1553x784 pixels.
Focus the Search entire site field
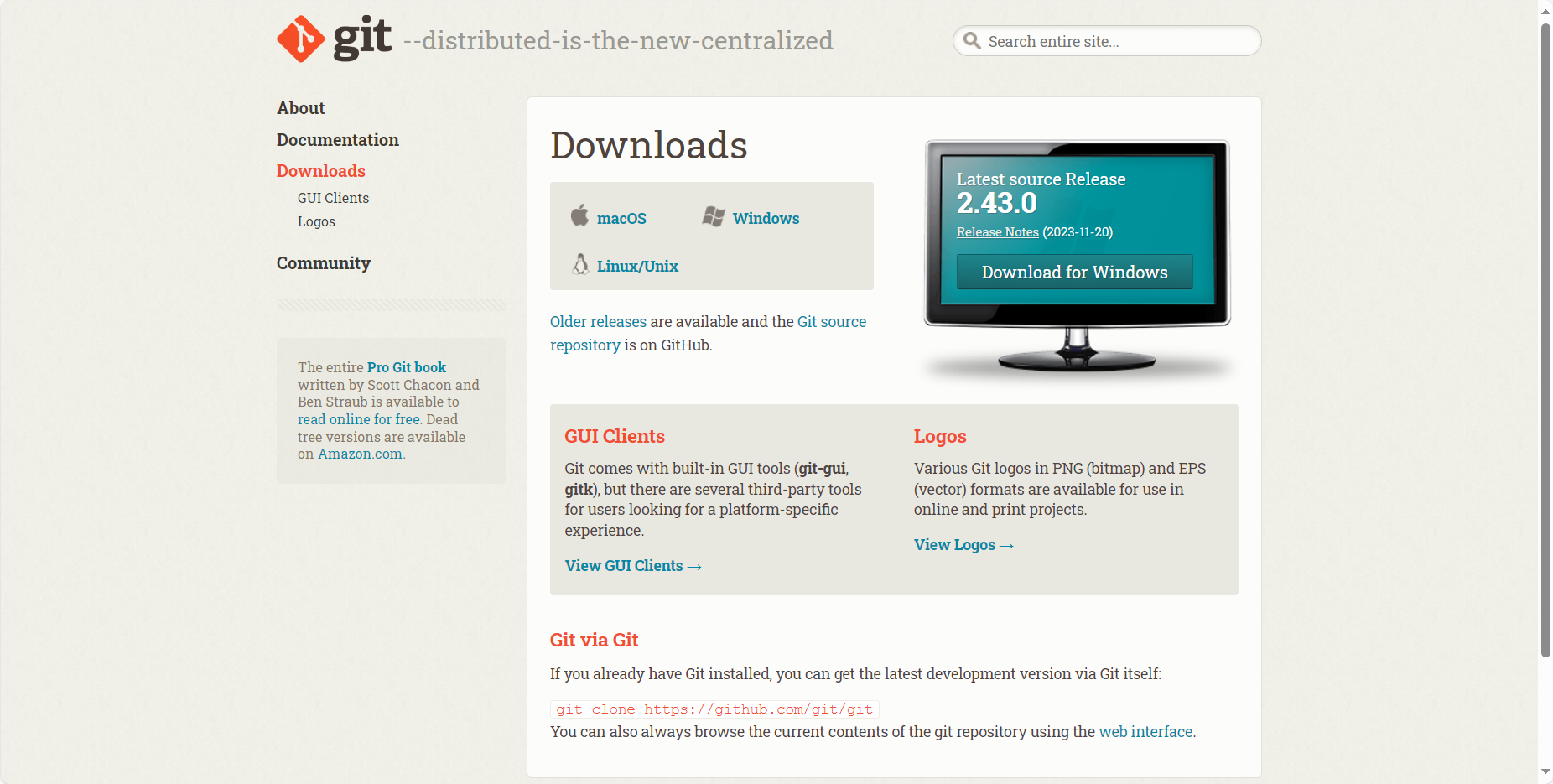tap(1107, 41)
